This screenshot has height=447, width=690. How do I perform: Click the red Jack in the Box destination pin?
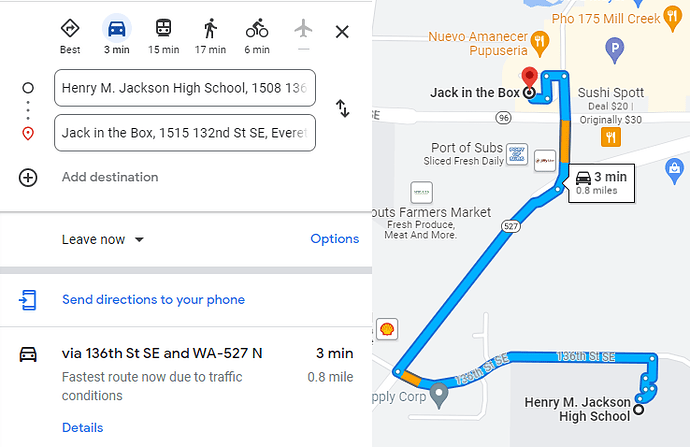[x=529, y=77]
